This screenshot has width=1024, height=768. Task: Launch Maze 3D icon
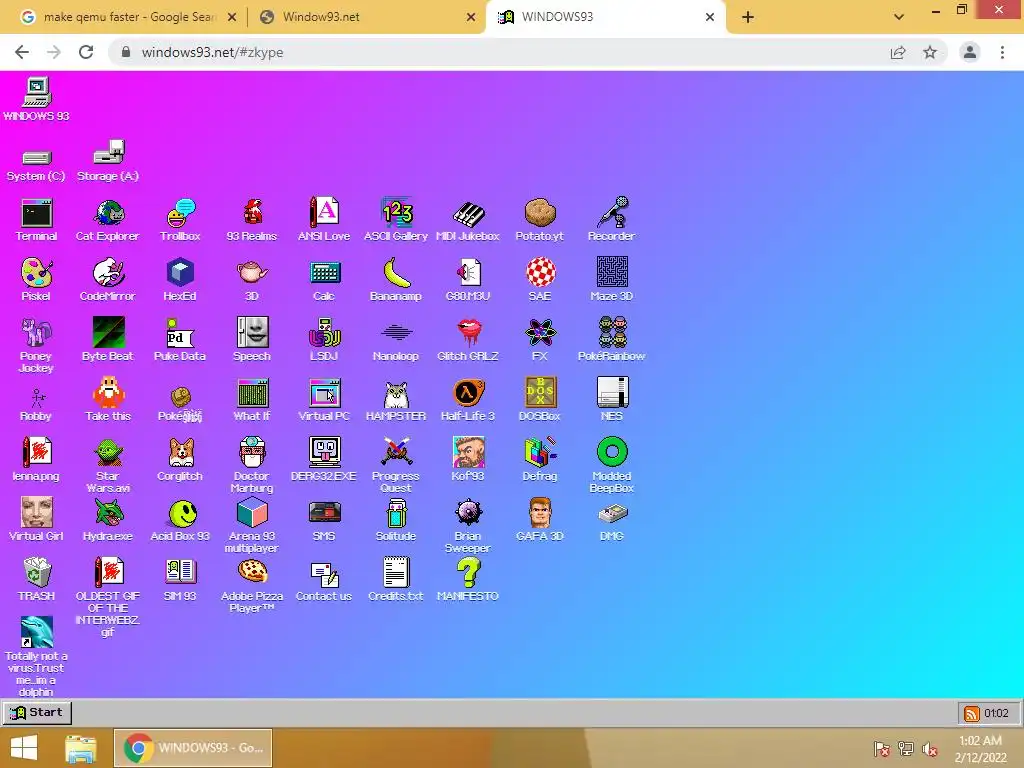(x=611, y=280)
